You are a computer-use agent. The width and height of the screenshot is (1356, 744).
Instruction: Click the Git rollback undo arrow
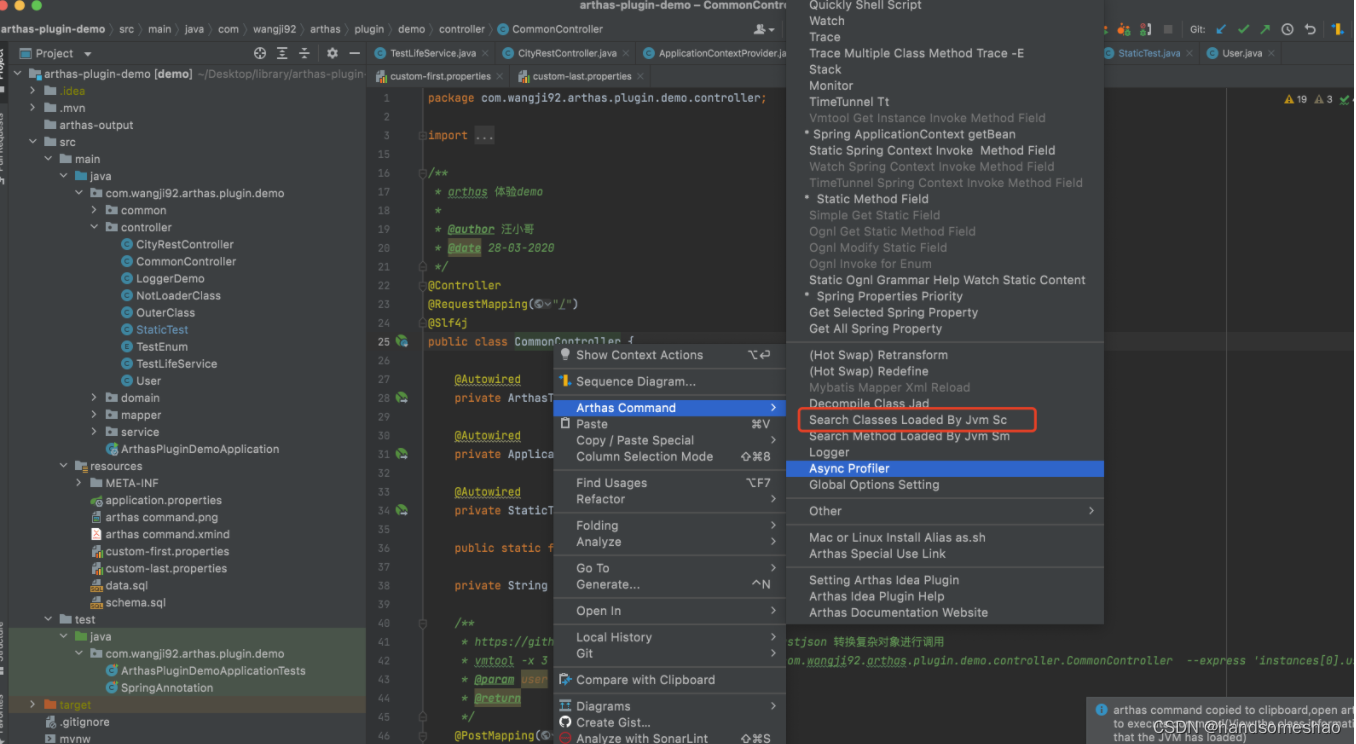pyautogui.click(x=1310, y=29)
